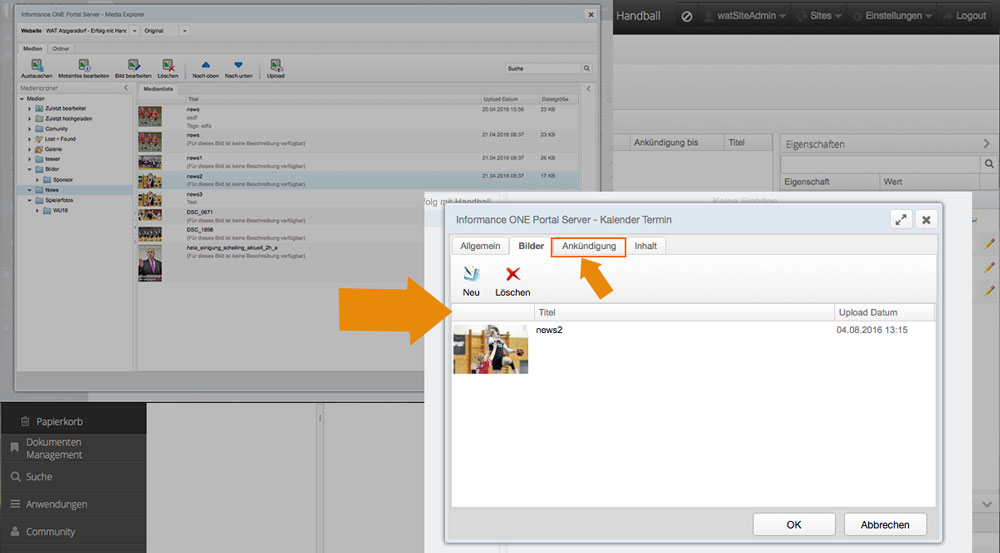Expand the Galerie folder node
The width and height of the screenshot is (1000, 553).
click(29, 149)
